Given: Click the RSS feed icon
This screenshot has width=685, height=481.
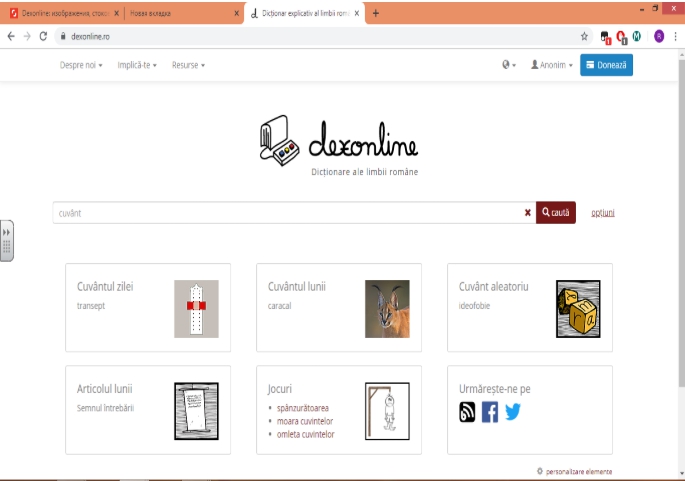Looking at the screenshot, I should click(x=467, y=411).
